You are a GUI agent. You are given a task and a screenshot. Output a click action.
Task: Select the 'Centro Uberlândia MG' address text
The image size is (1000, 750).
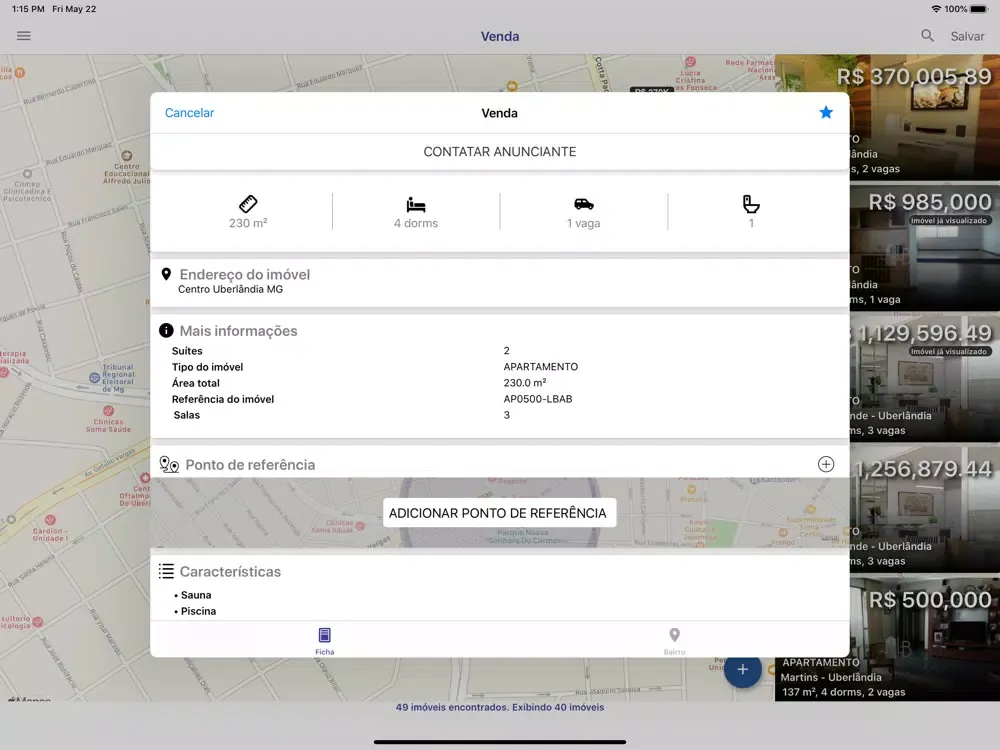[230, 290]
